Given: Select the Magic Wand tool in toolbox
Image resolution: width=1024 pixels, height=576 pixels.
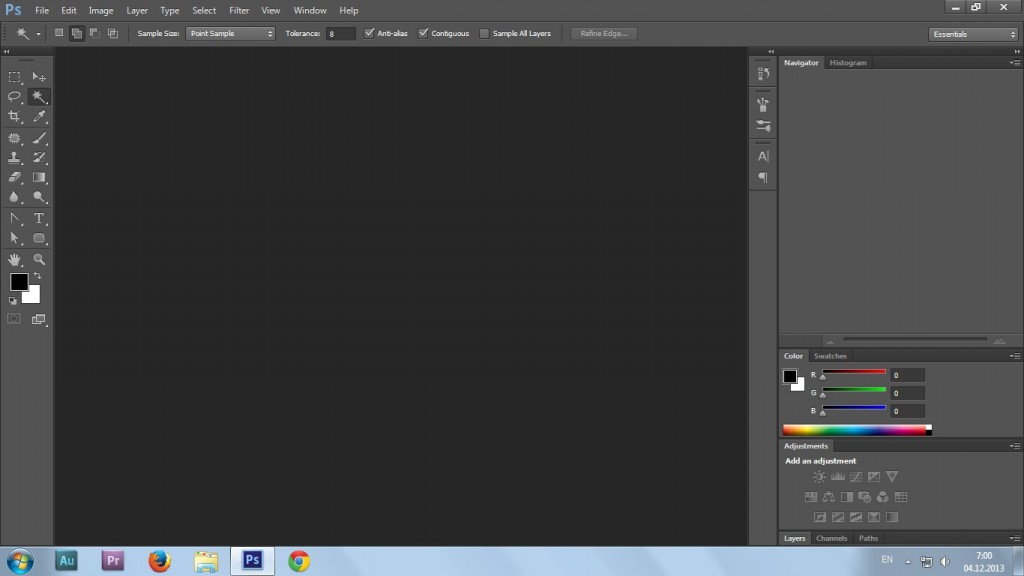Looking at the screenshot, I should click(39, 97).
